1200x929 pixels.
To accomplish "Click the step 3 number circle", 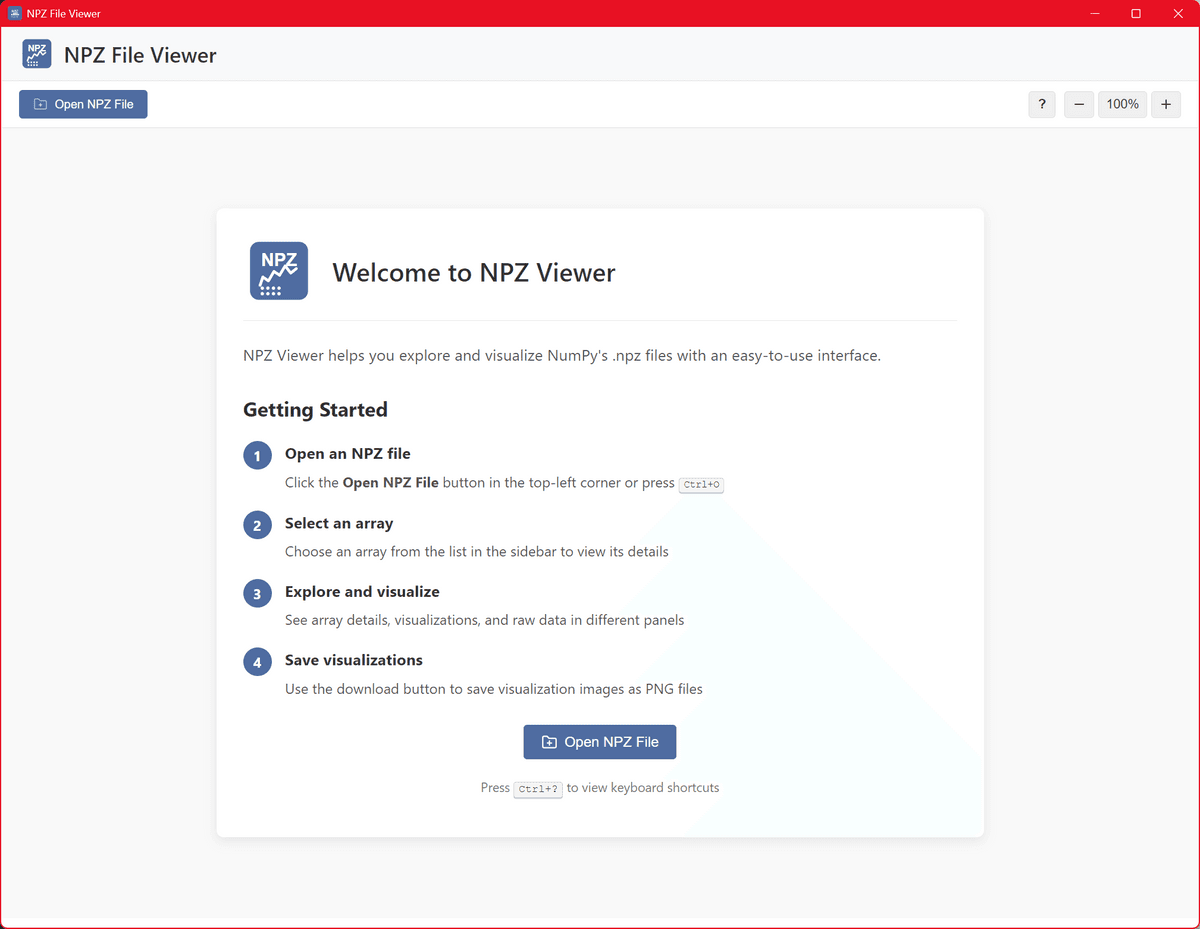I will (x=258, y=594).
